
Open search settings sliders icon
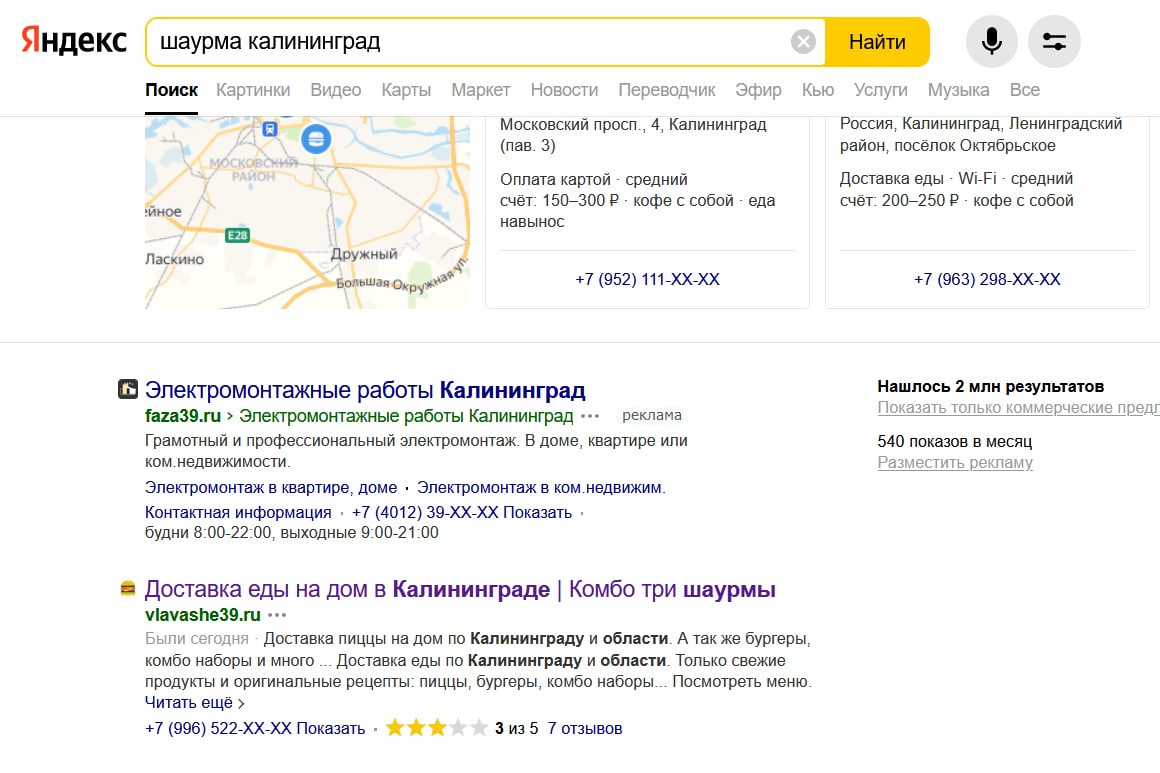(x=1054, y=41)
